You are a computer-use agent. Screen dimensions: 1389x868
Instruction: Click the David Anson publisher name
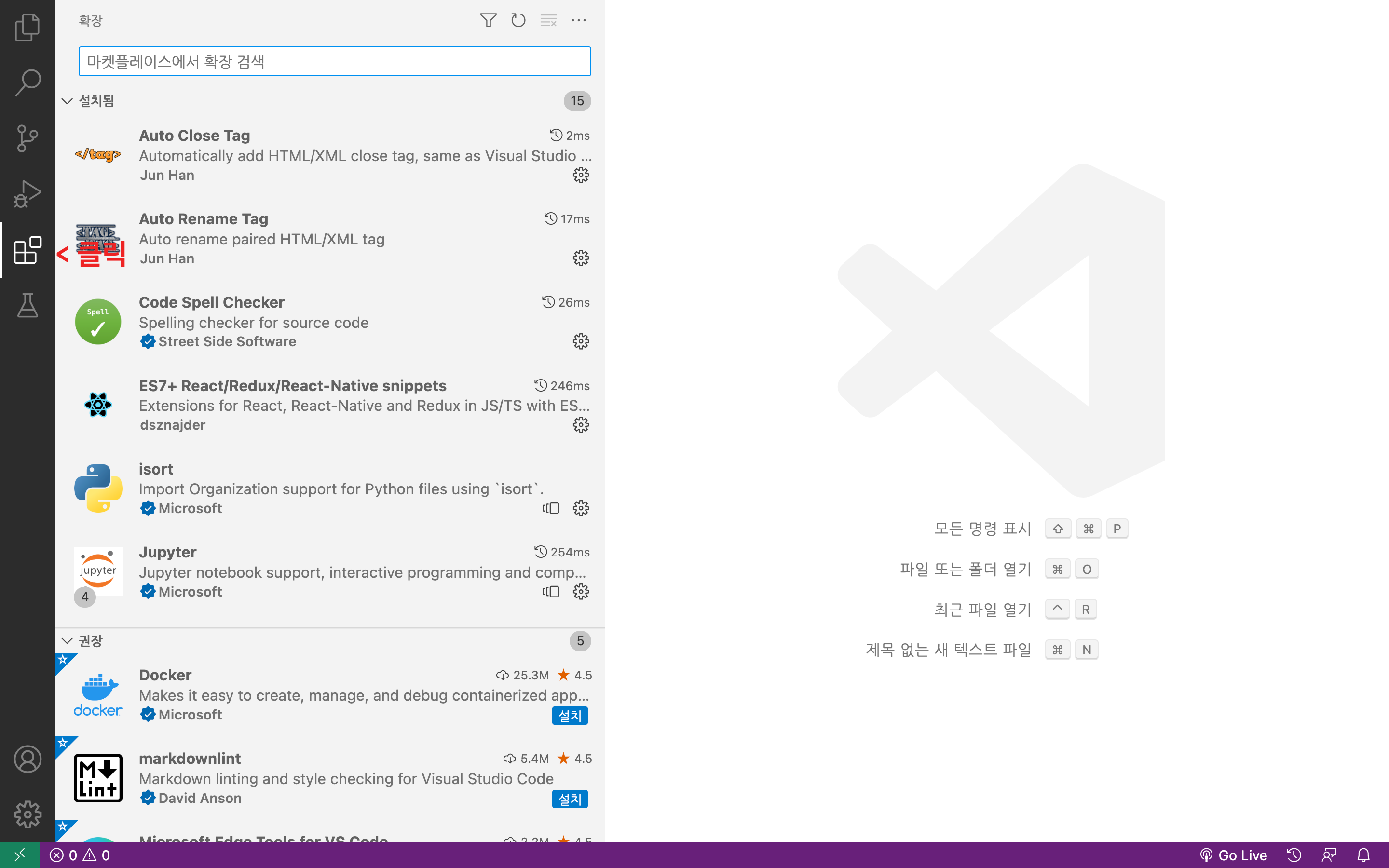[200, 798]
